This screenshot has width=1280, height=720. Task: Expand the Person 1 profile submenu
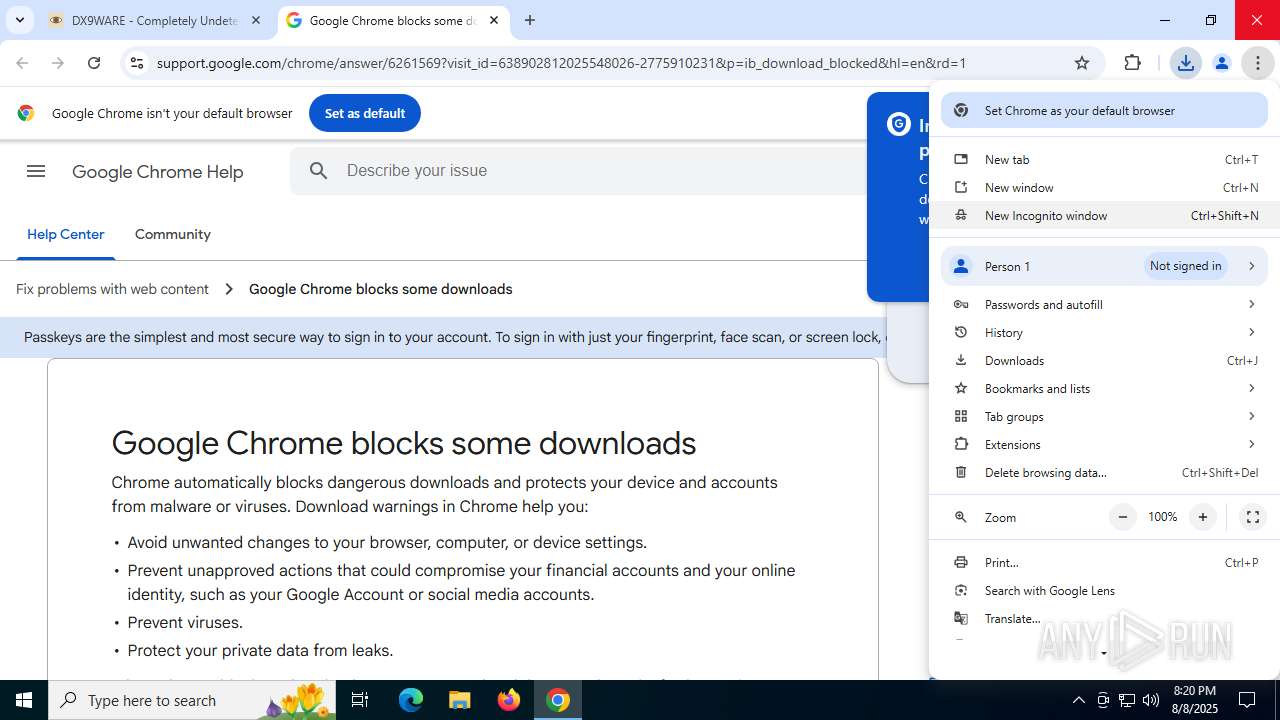(x=1104, y=266)
